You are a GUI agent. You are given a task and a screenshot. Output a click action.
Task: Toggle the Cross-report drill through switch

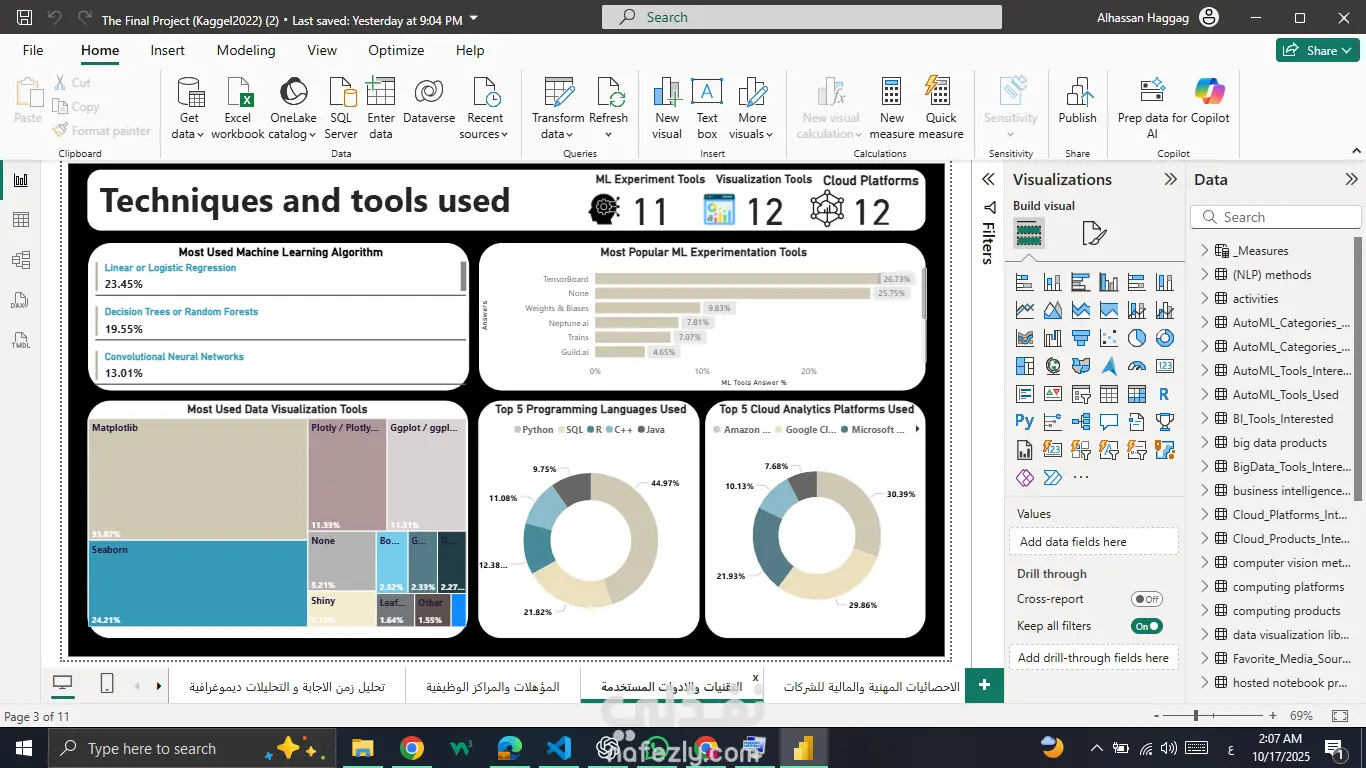click(1147, 599)
